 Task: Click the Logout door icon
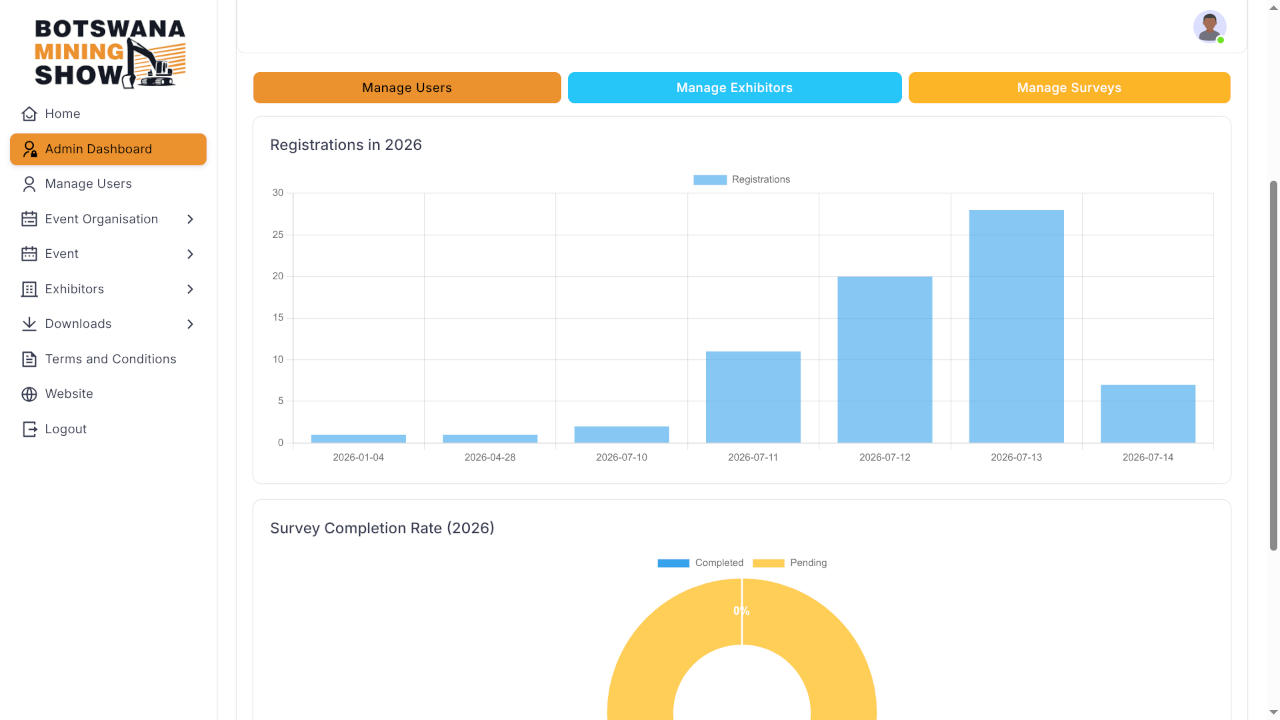(x=29, y=429)
